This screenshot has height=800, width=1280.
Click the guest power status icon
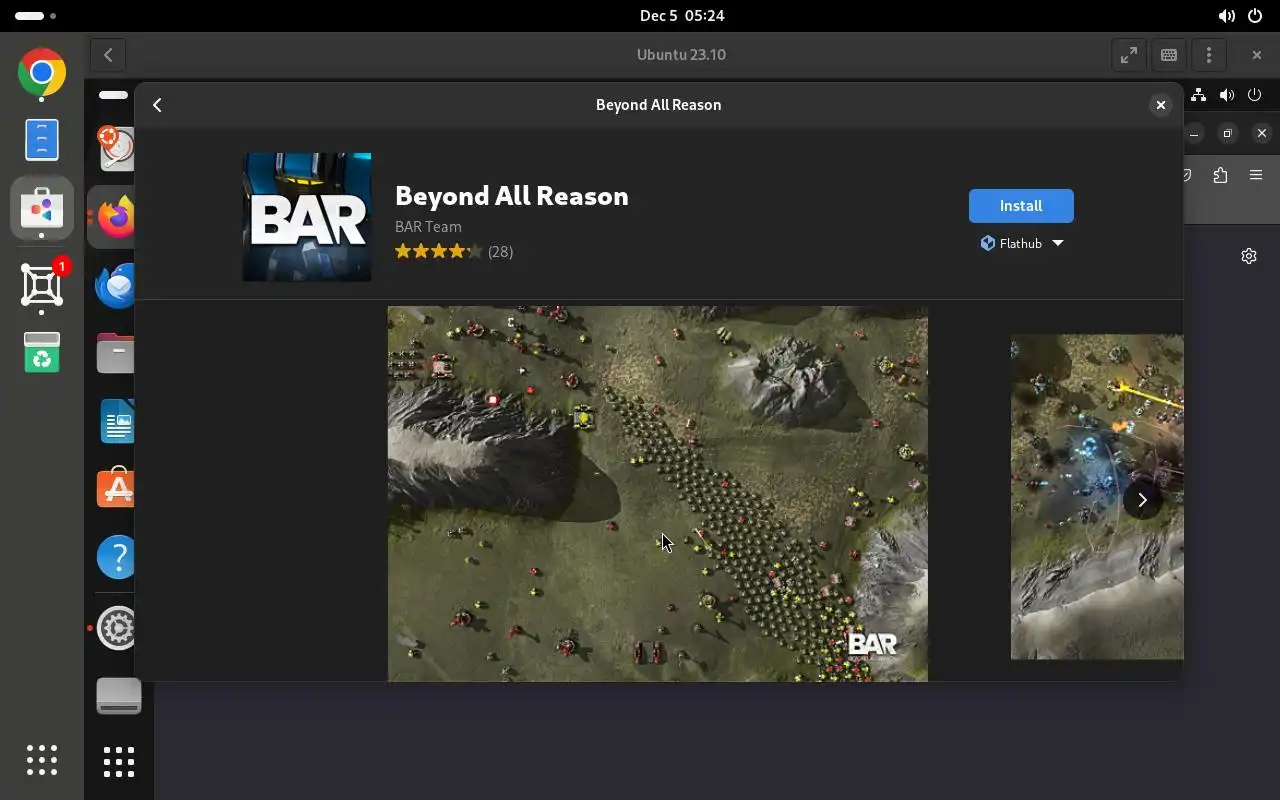1255,95
